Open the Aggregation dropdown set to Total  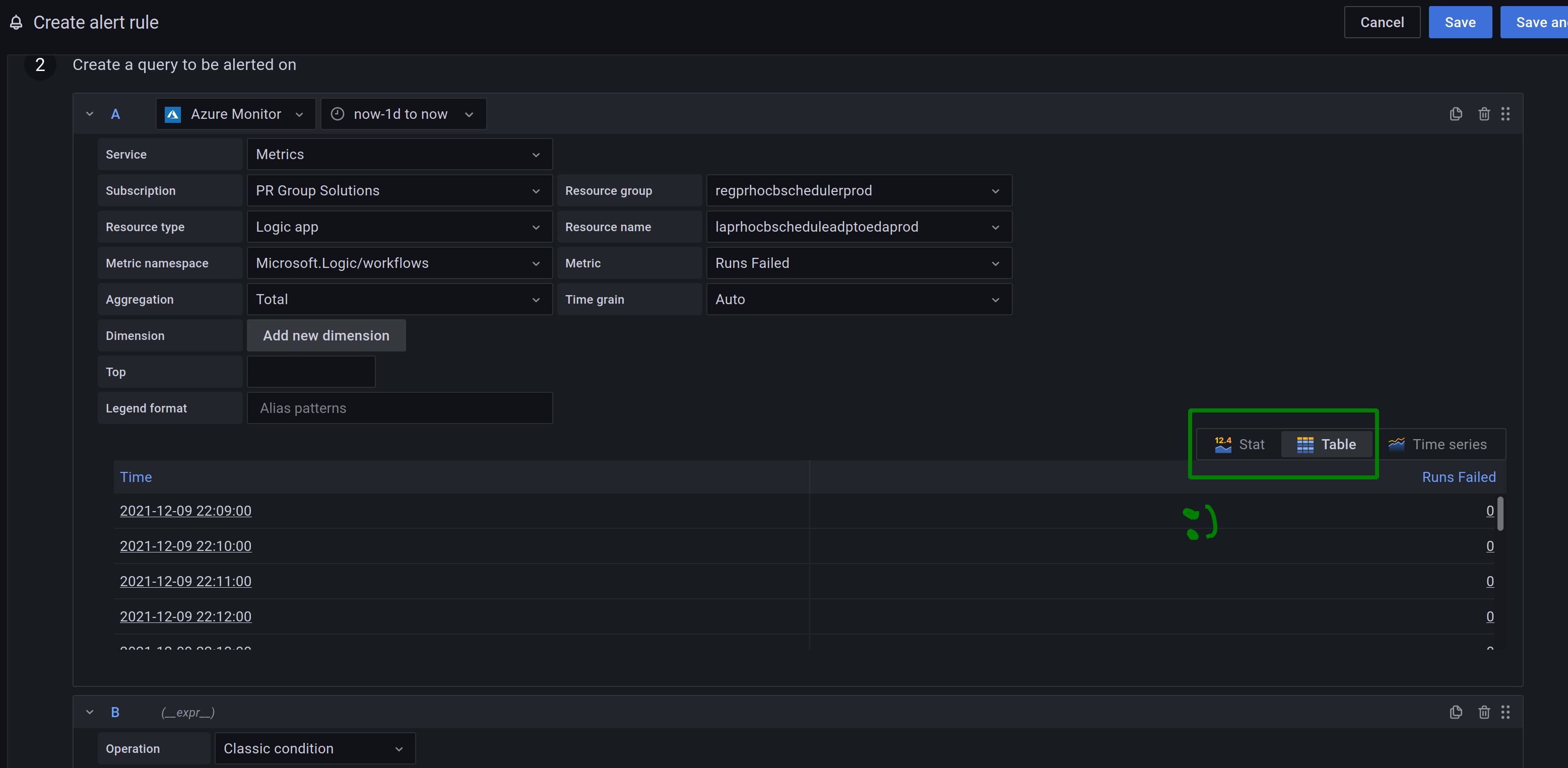(399, 300)
